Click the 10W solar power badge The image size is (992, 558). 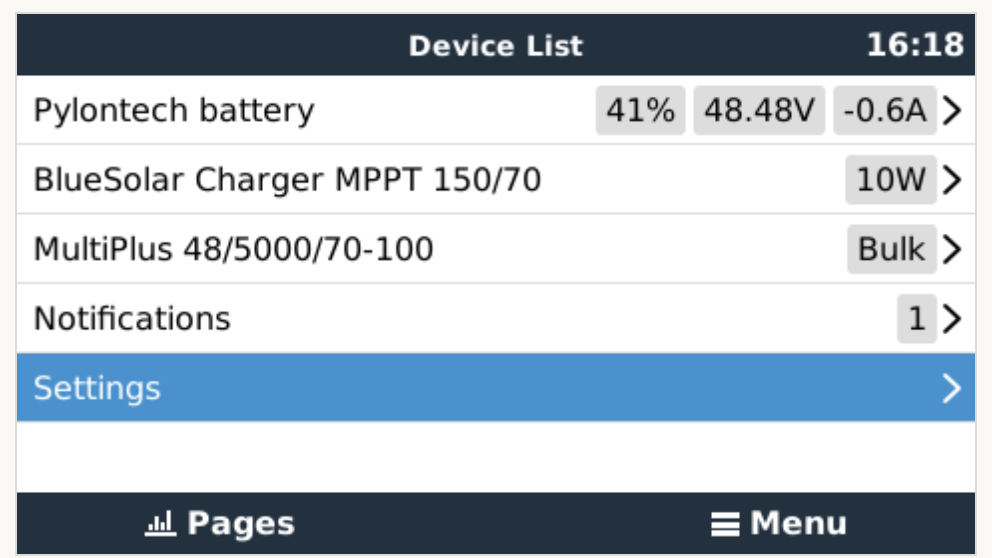click(x=890, y=180)
